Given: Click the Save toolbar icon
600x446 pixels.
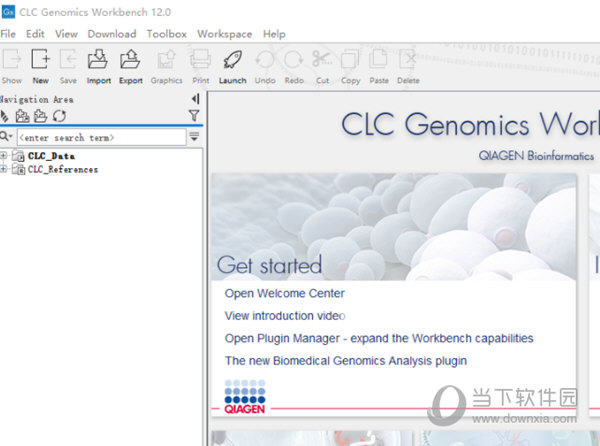Looking at the screenshot, I should pos(68,59).
